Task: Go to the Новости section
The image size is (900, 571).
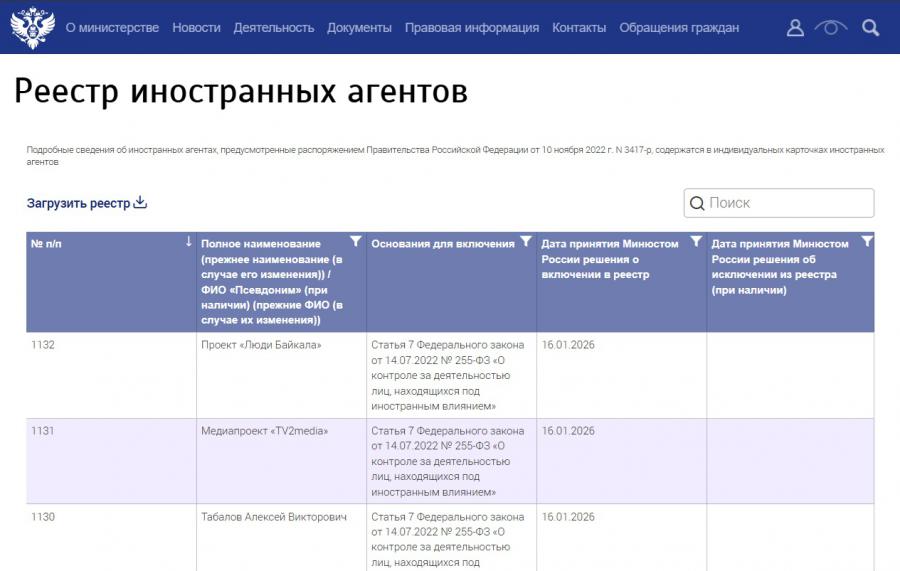Action: pos(196,28)
